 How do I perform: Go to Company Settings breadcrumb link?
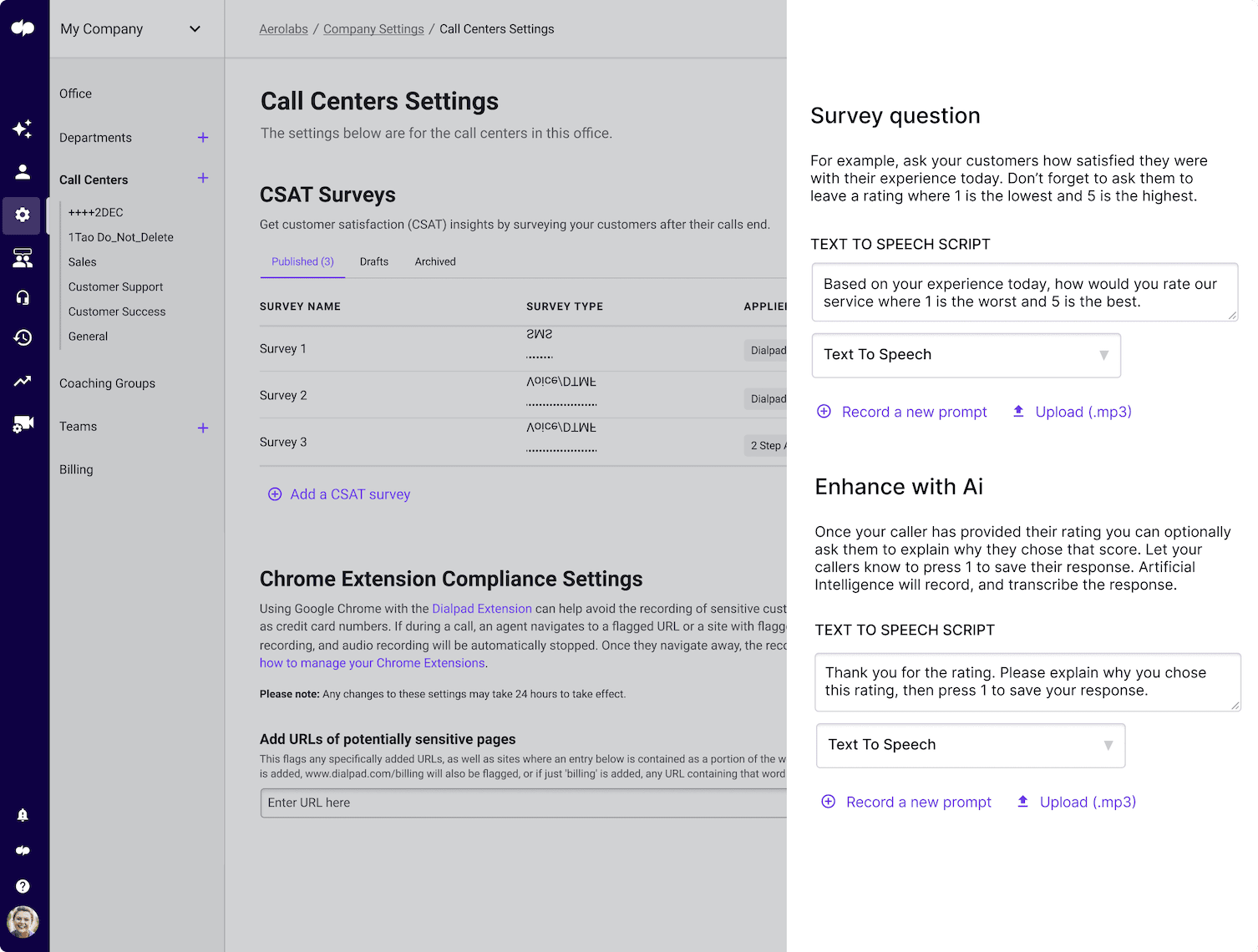(373, 29)
